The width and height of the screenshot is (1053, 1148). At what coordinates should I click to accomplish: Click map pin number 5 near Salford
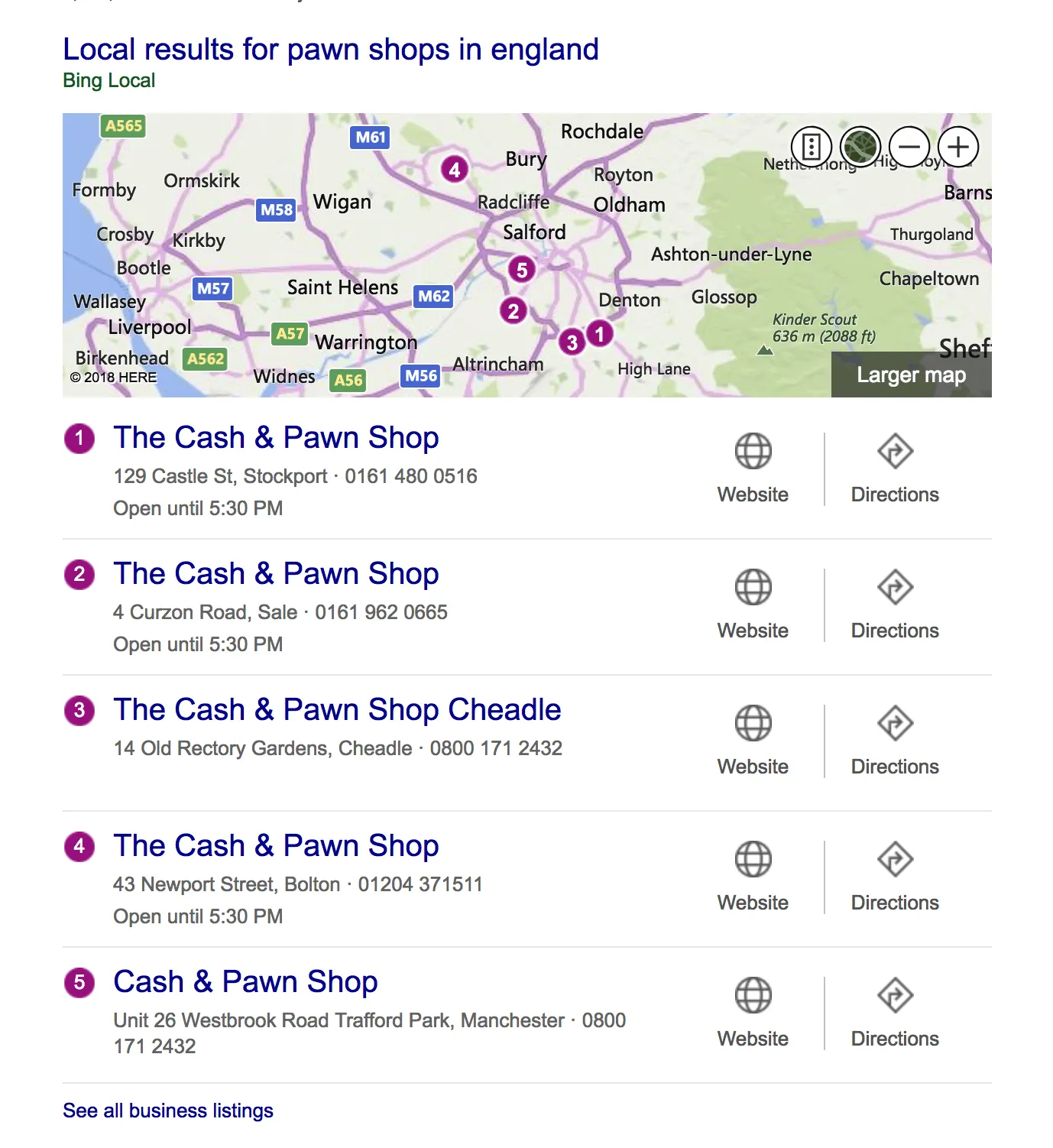pos(522,269)
